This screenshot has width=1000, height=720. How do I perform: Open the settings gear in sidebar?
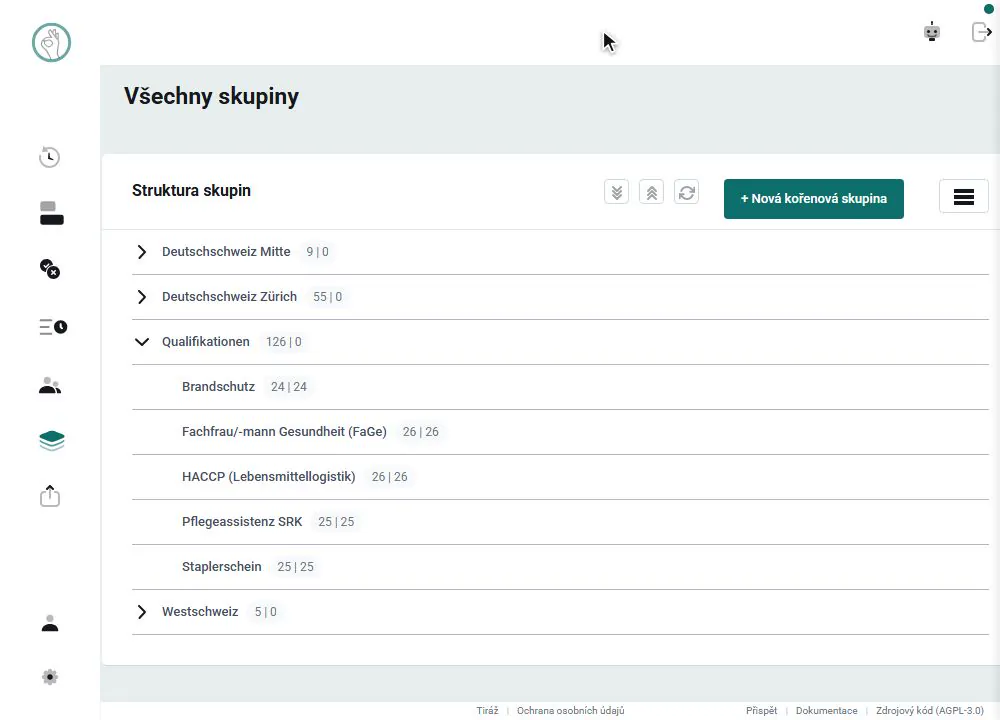(x=50, y=677)
